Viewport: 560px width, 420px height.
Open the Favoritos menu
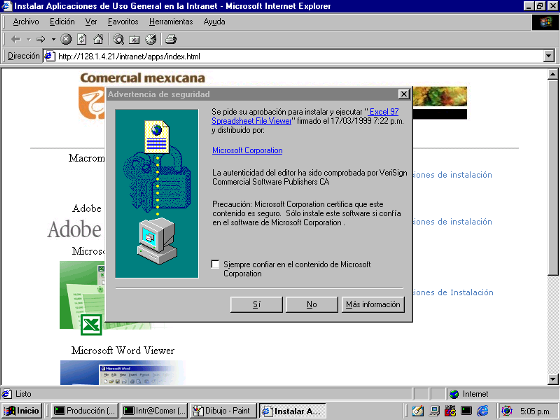point(123,22)
